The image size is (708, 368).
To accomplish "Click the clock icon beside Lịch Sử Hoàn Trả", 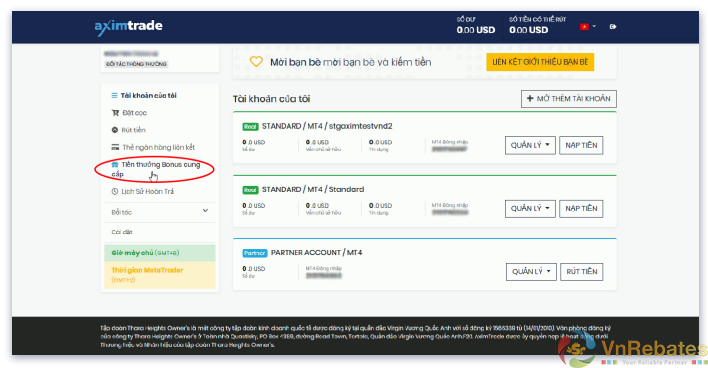I will 115,191.
